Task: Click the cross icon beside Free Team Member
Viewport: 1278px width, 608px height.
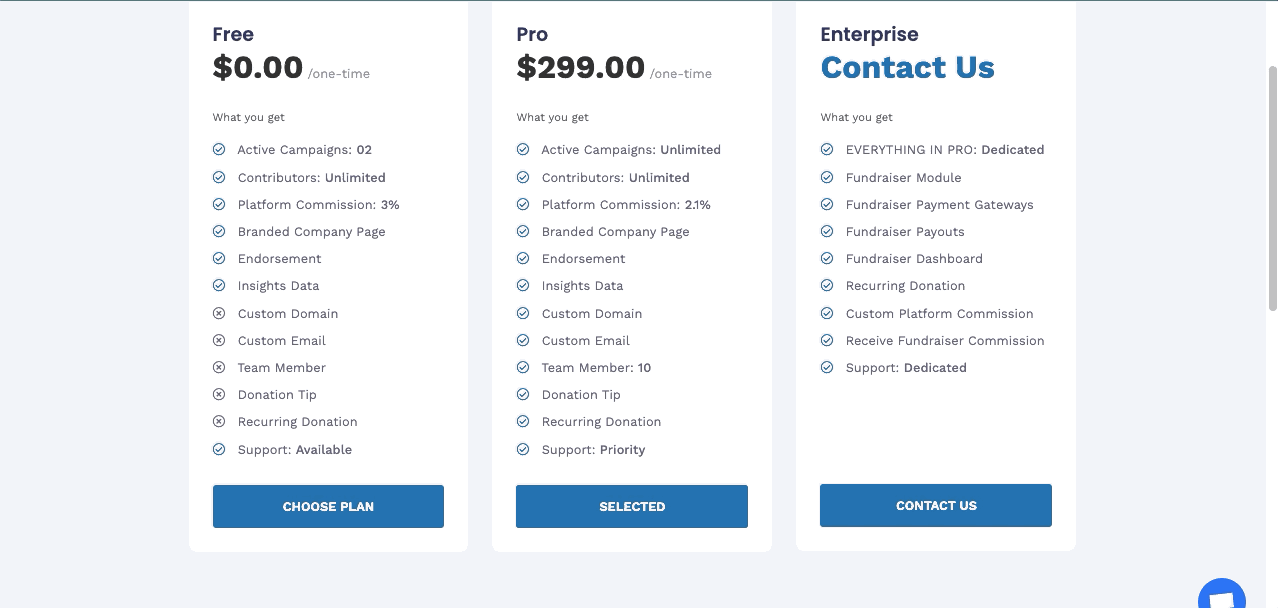Action: [x=219, y=367]
